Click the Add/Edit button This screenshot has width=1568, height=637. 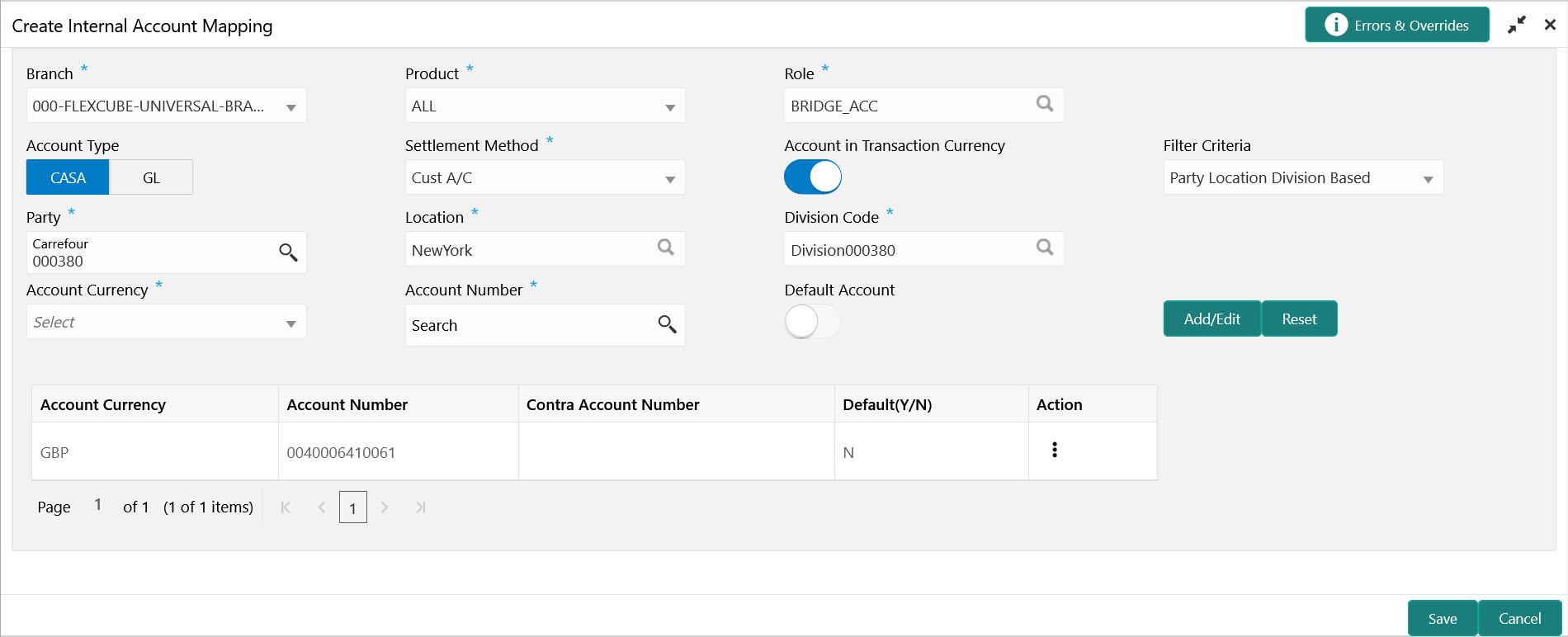tap(1211, 319)
